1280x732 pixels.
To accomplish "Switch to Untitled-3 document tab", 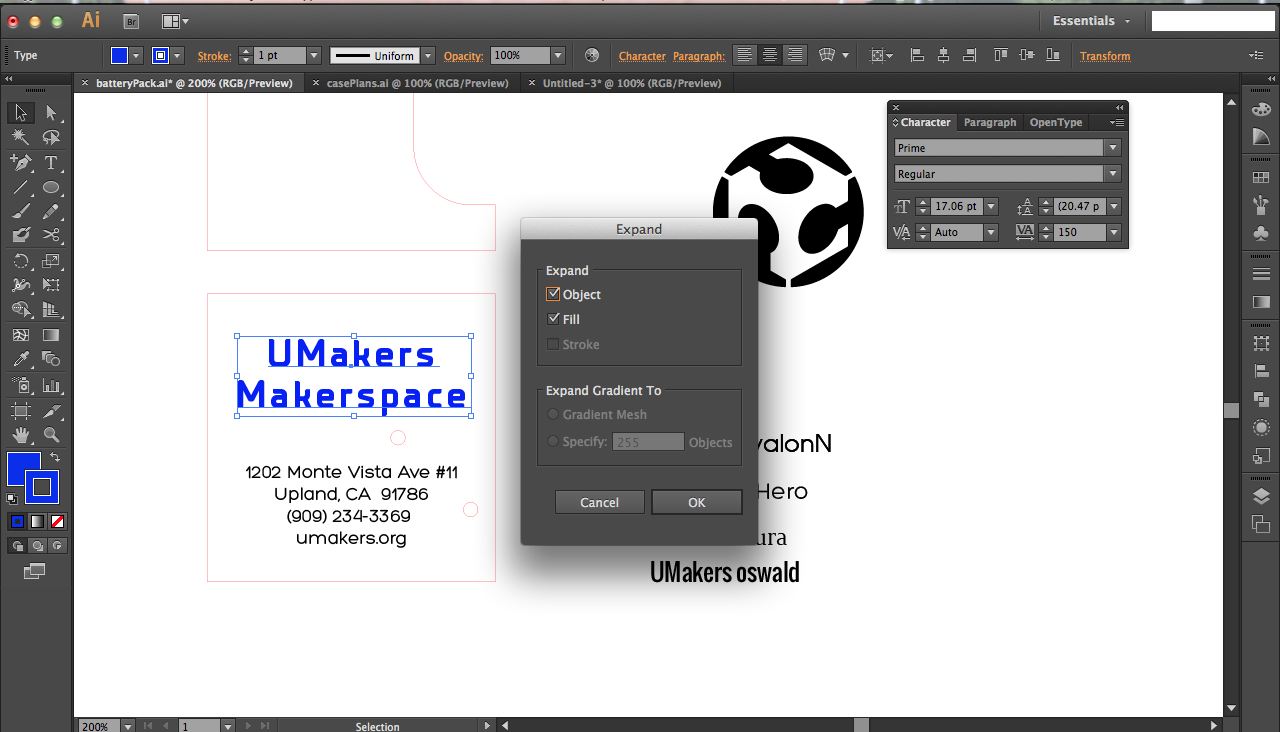I will point(632,84).
